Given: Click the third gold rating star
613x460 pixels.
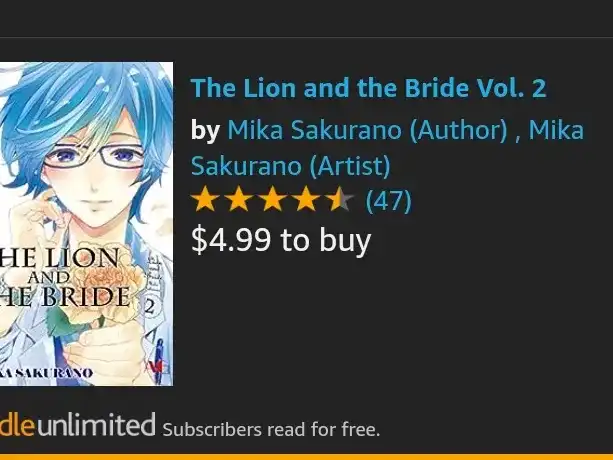Looking at the screenshot, I should 272,199.
